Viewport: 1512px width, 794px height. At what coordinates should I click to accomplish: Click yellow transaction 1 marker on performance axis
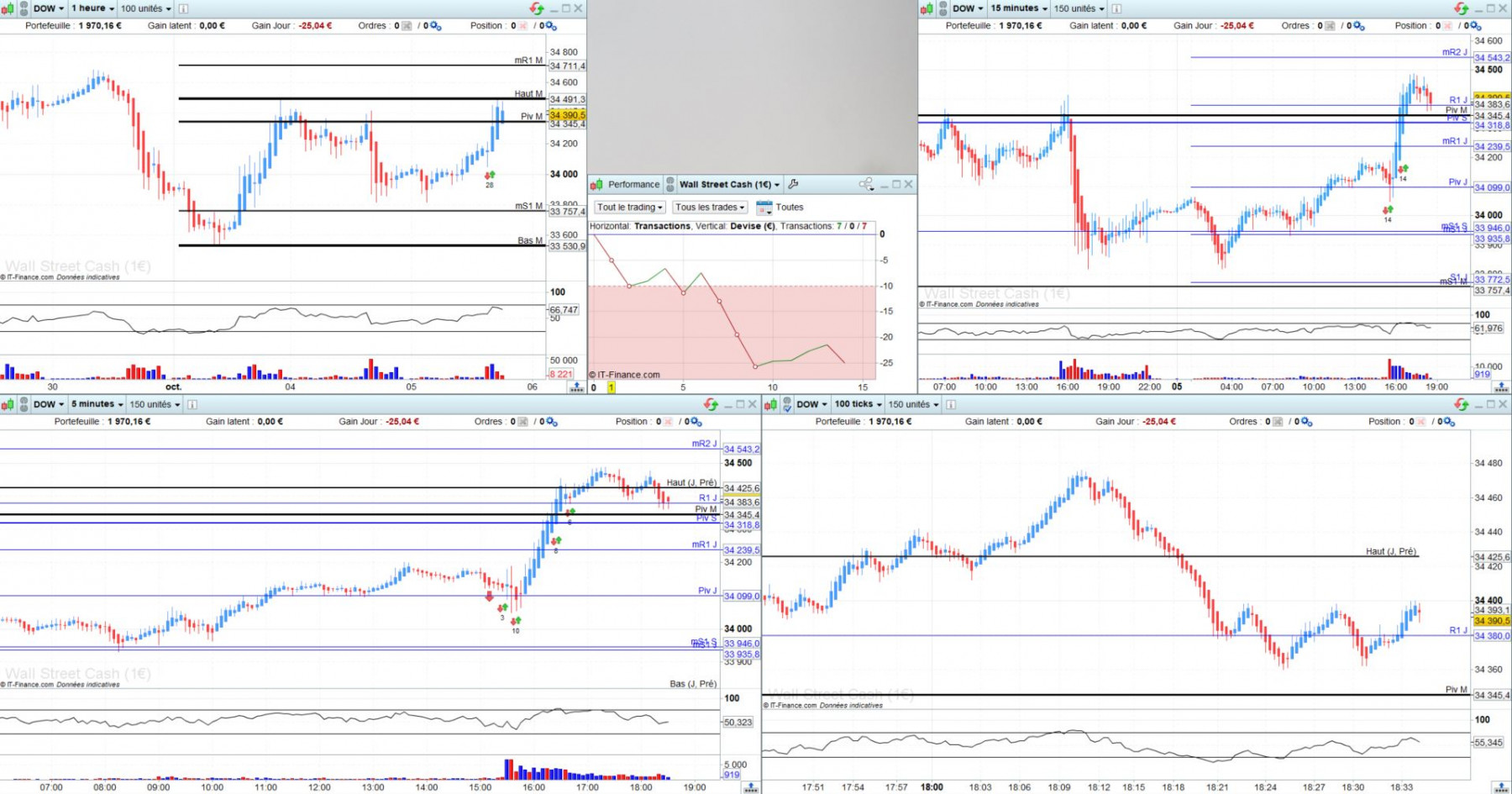click(x=612, y=387)
